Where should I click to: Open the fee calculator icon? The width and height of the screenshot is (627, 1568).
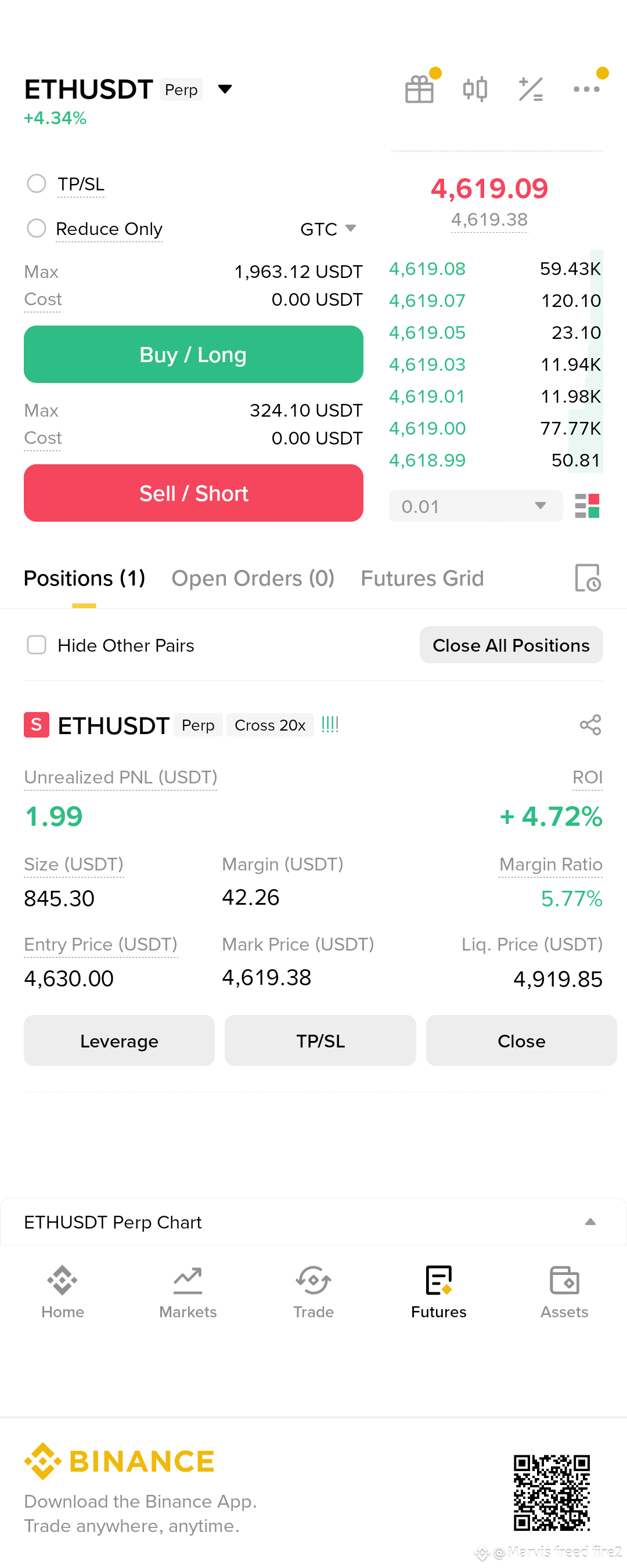point(531,89)
